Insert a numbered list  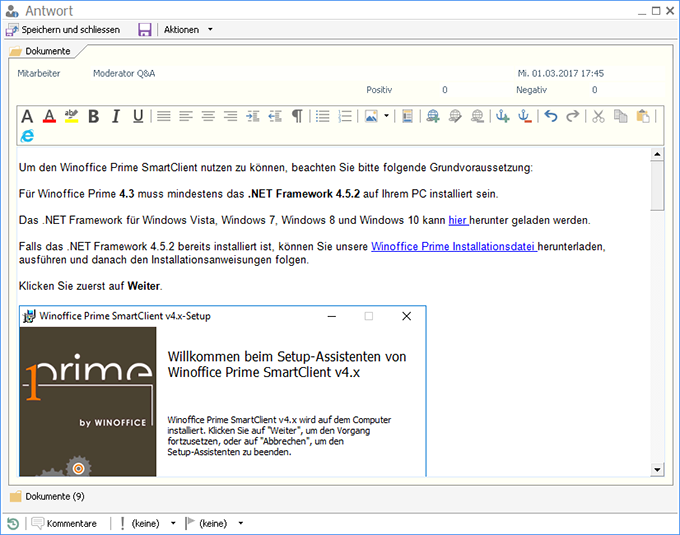[x=345, y=116]
